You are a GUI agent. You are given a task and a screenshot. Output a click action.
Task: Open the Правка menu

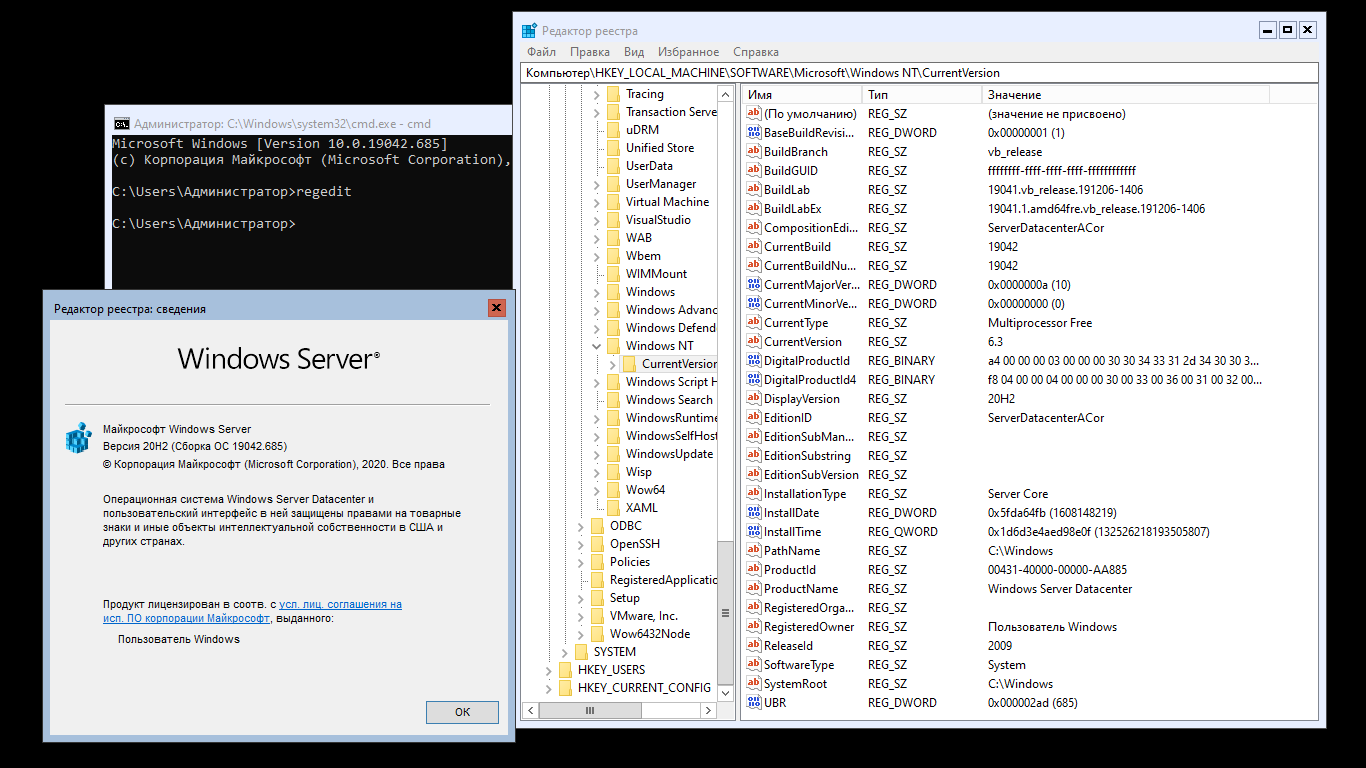[590, 52]
